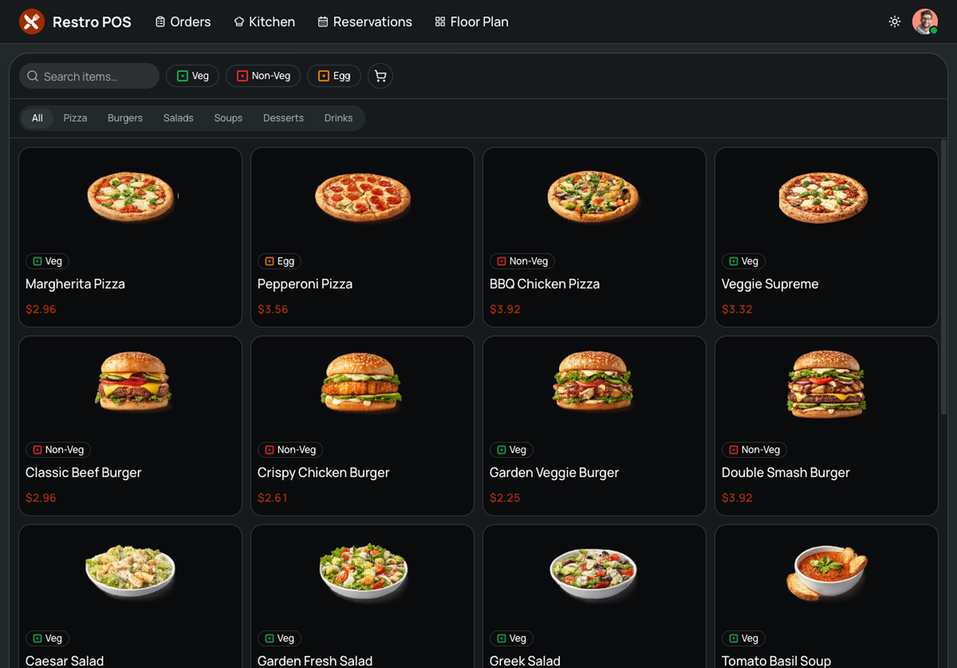The width and height of the screenshot is (957, 668).
Task: Click the Margherita Pizza title
Action: coord(75,284)
